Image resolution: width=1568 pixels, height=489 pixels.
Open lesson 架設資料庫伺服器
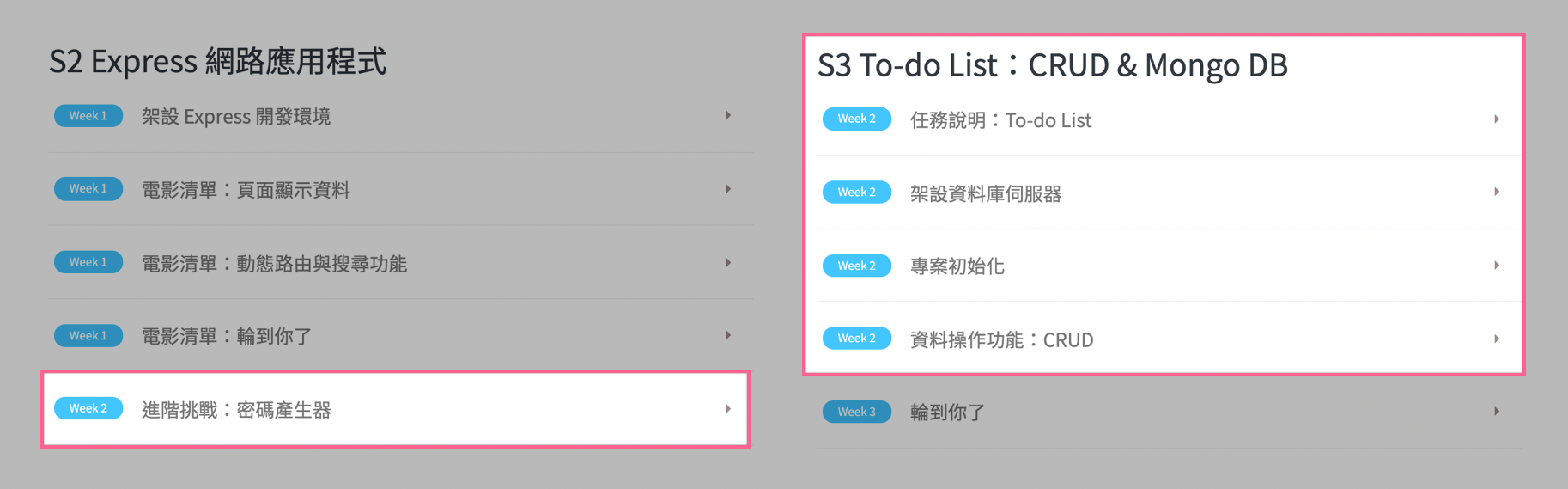coord(986,194)
